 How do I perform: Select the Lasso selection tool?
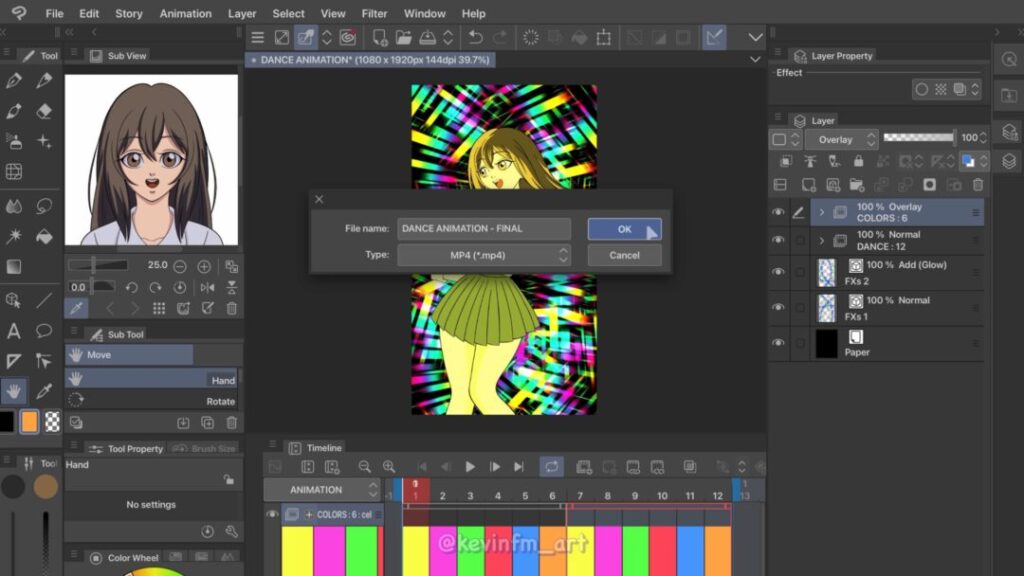click(x=44, y=206)
